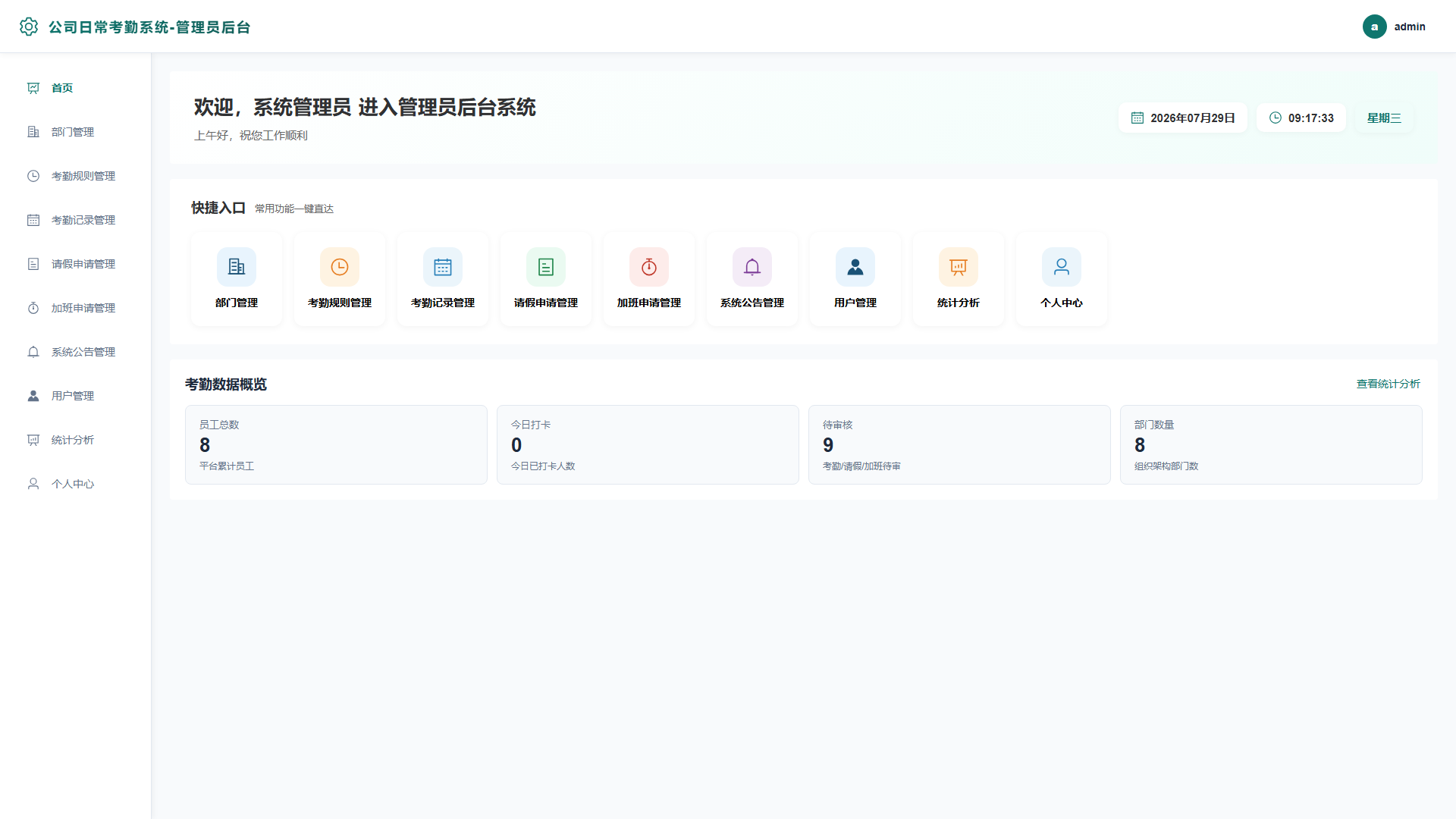Navigate to 请假申请管理 in sidebar
1456x819 pixels.
(x=76, y=264)
